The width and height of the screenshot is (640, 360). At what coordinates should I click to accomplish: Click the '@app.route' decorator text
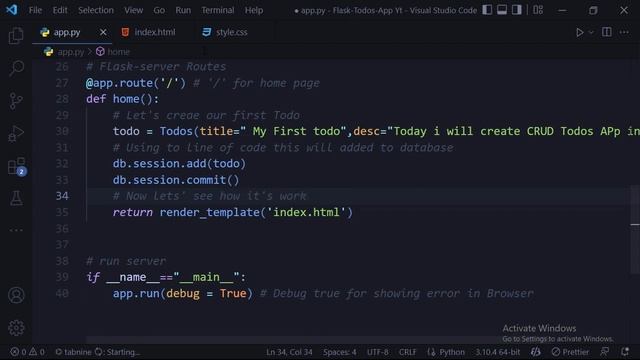coord(119,83)
